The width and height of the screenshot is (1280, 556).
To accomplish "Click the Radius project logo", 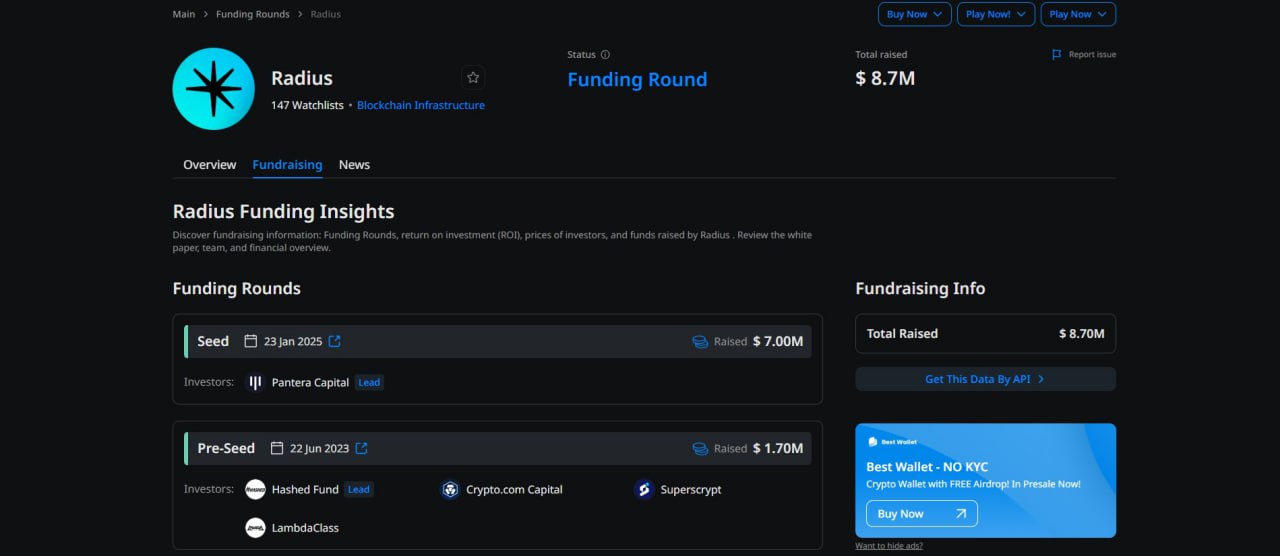I will 214,89.
